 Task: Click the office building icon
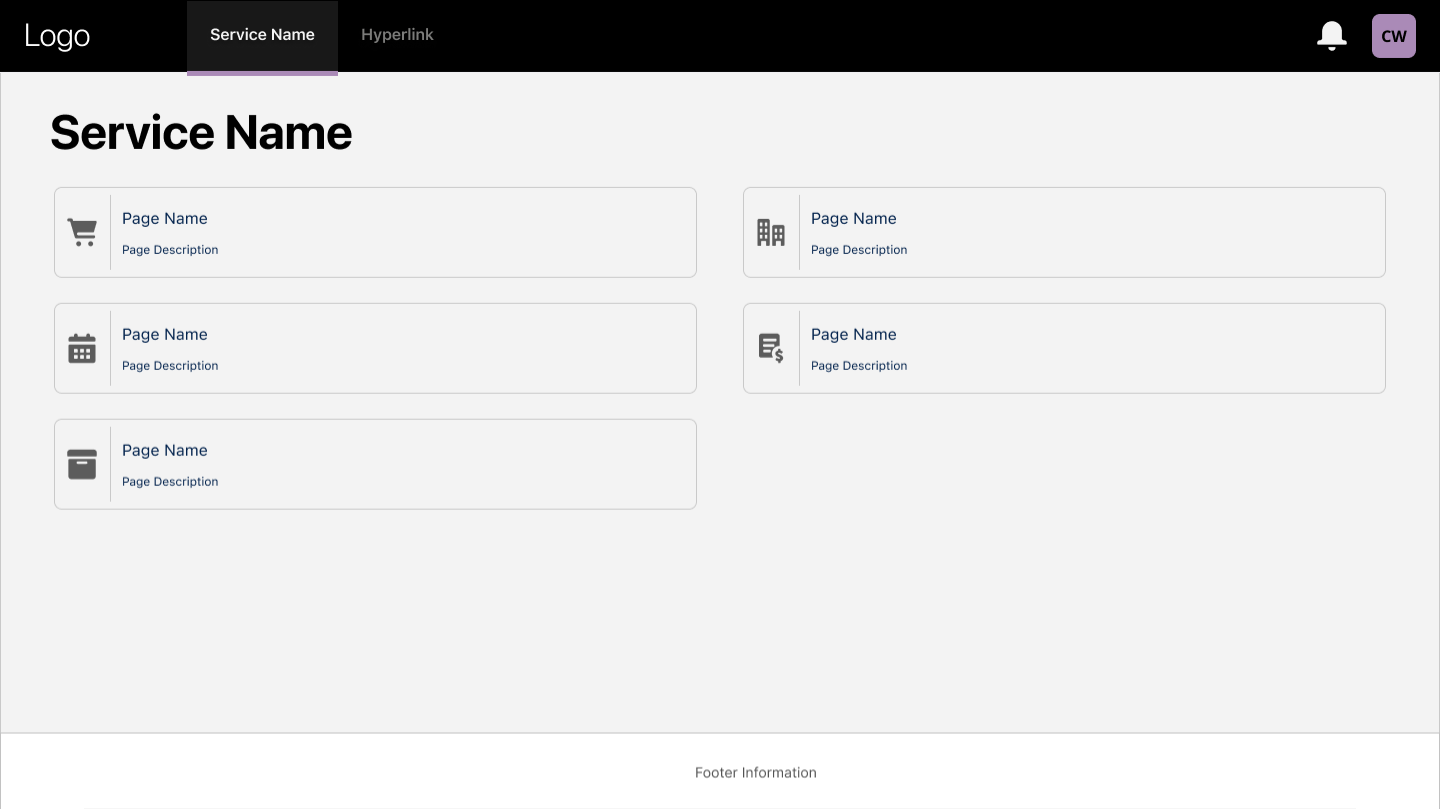771,232
